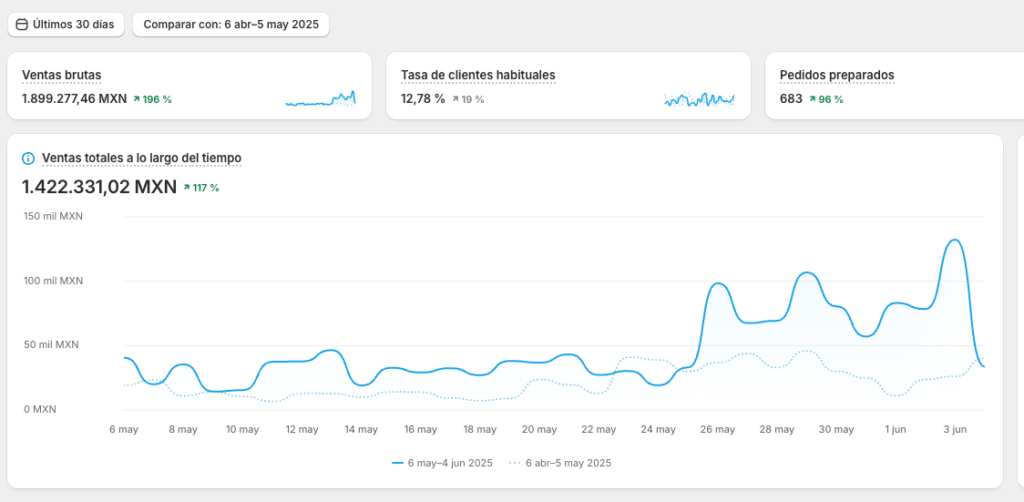The width and height of the screenshot is (1024, 502).
Task: Click the calendar icon in date range button
Action: point(22,24)
